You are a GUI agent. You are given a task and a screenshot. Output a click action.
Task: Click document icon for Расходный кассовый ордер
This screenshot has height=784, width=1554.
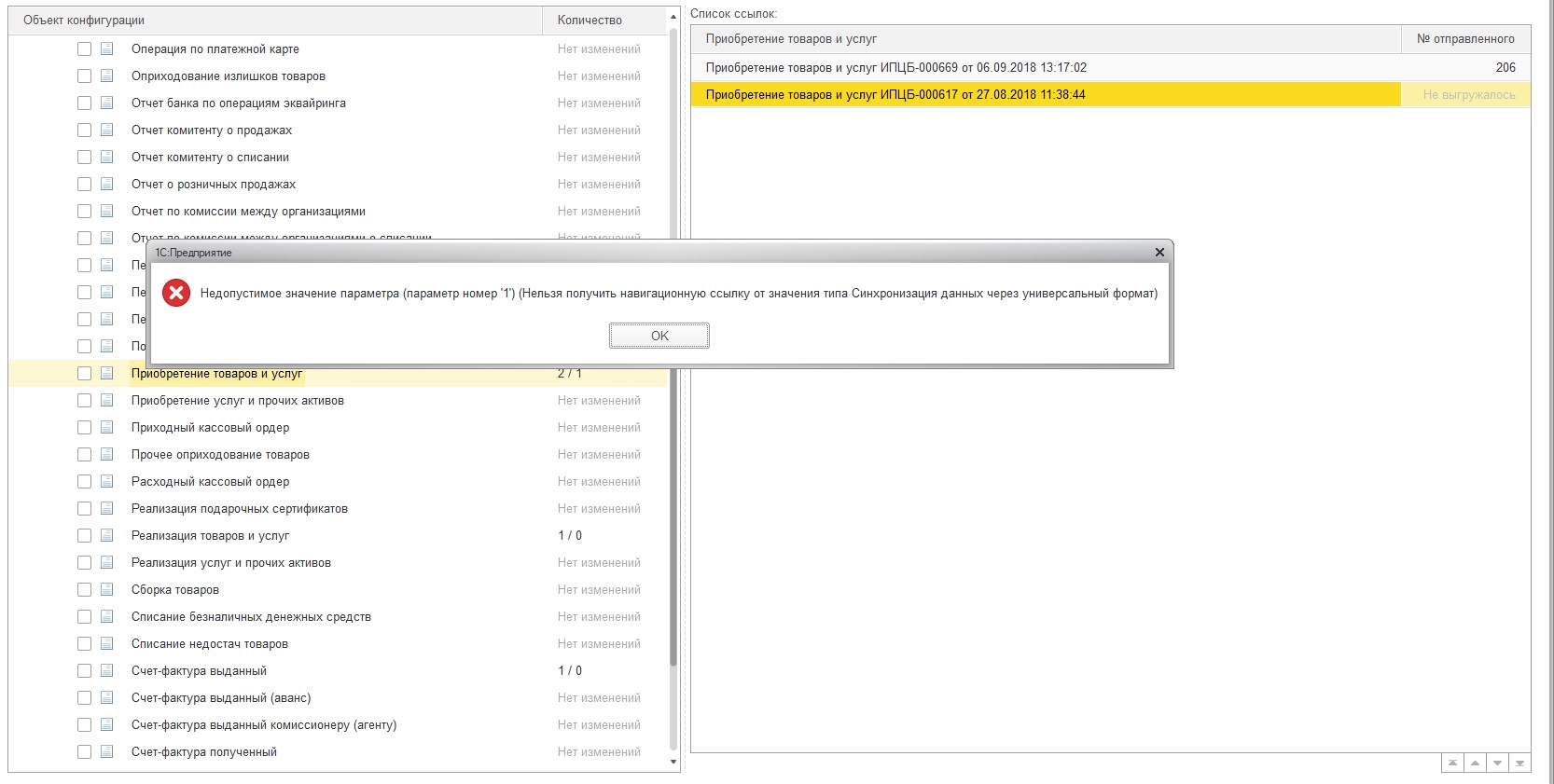click(x=107, y=481)
